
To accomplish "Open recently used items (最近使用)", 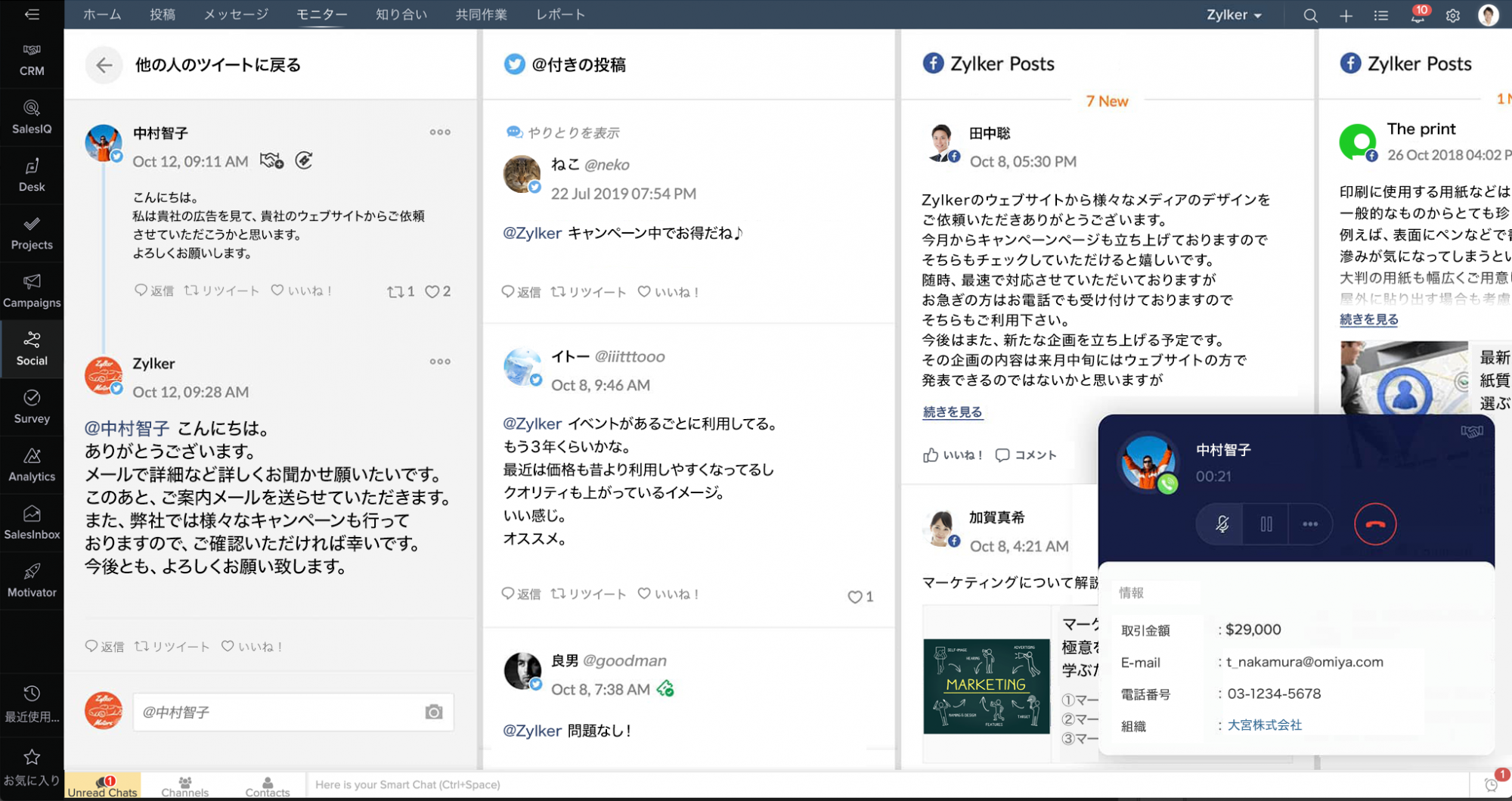I will (32, 704).
